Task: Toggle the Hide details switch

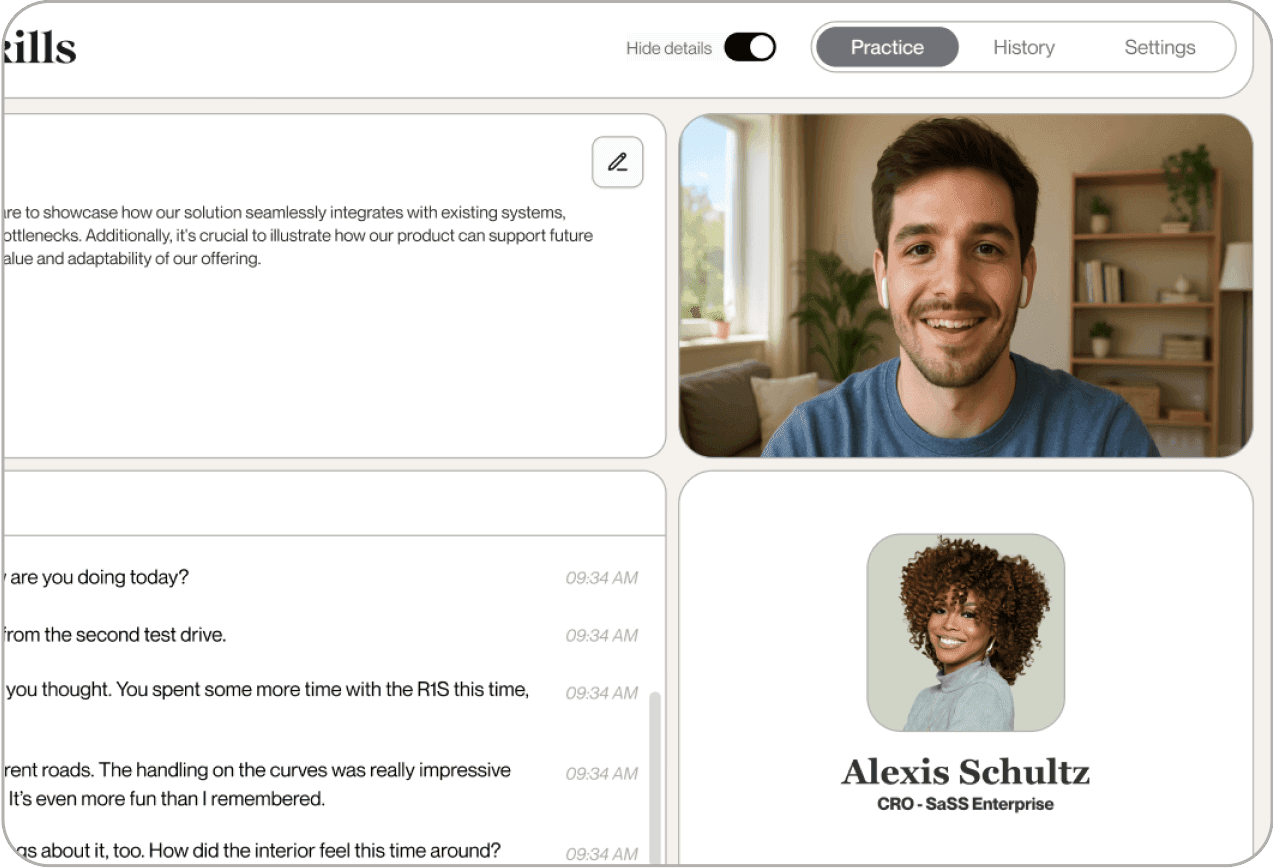Action: (x=749, y=47)
